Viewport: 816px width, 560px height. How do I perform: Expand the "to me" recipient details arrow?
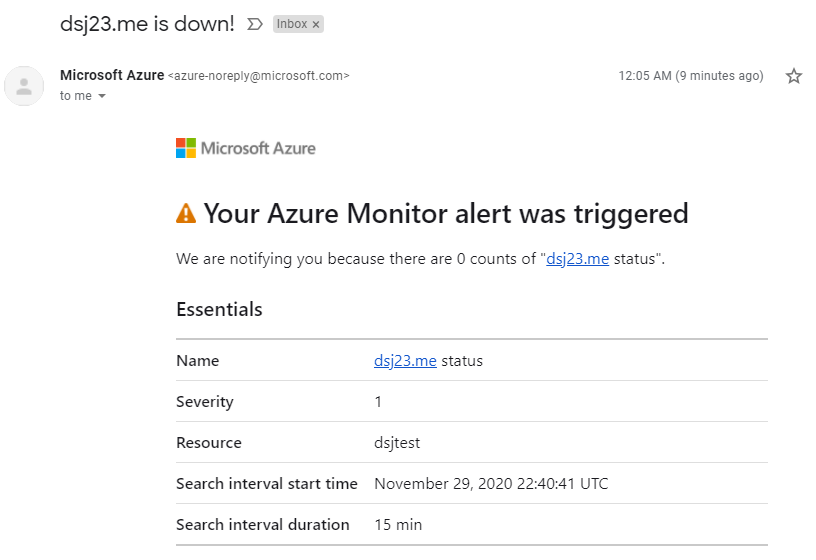point(102,96)
